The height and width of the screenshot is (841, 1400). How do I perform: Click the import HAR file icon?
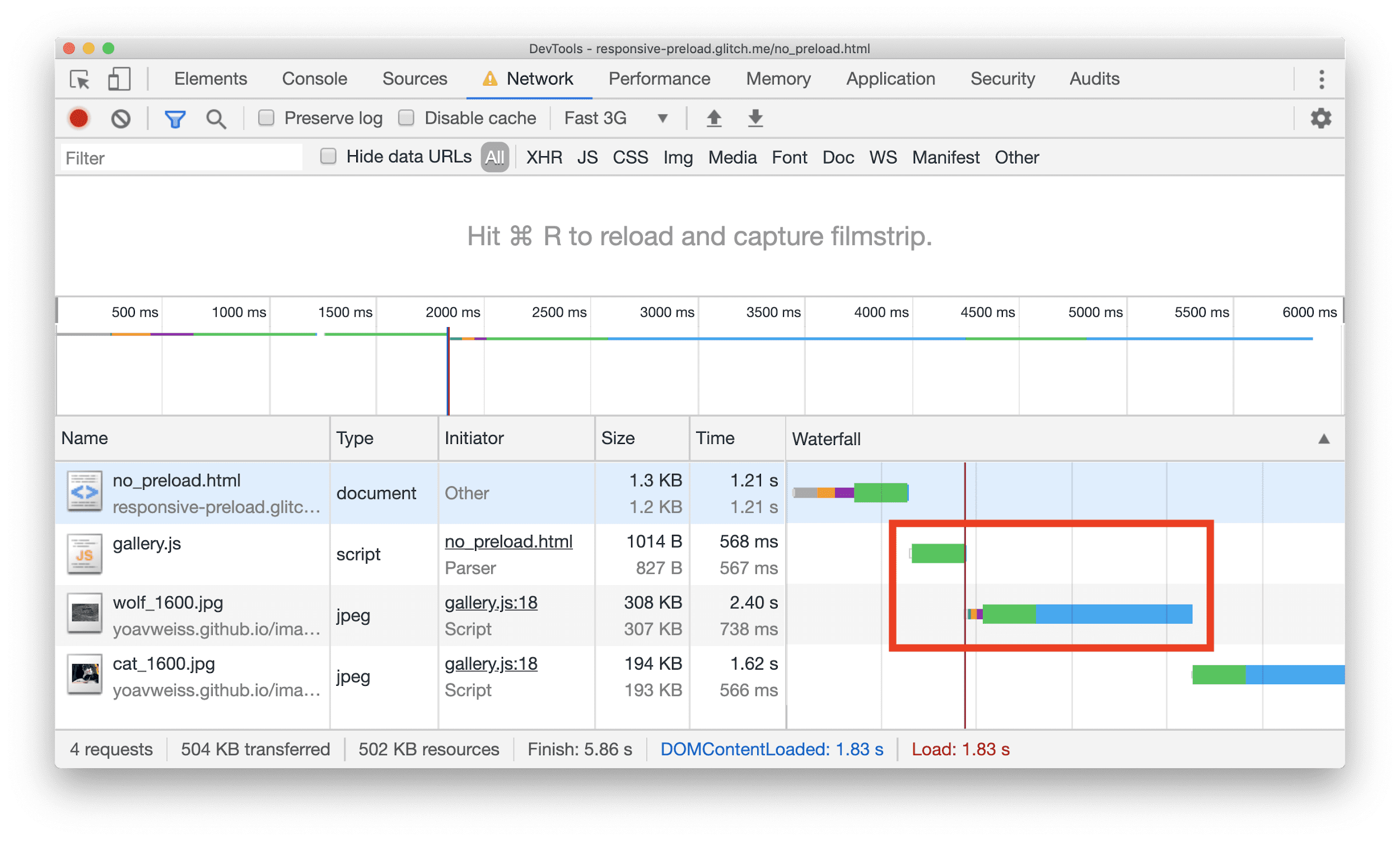[713, 120]
